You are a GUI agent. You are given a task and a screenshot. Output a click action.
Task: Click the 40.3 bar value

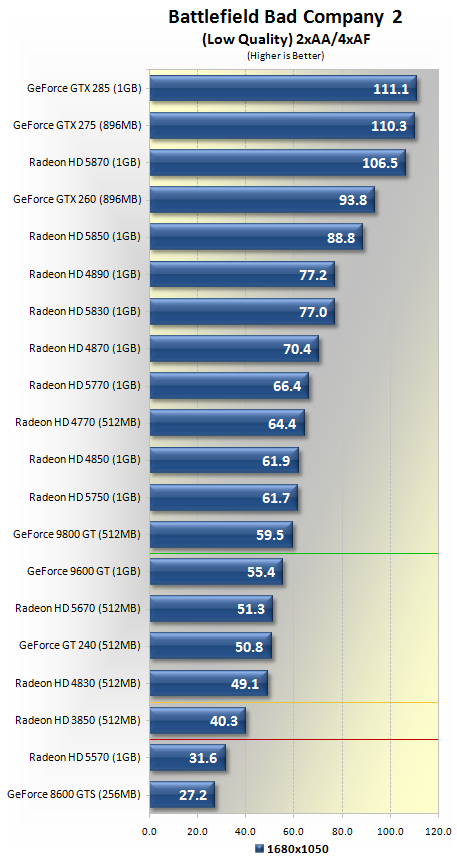tap(224, 721)
